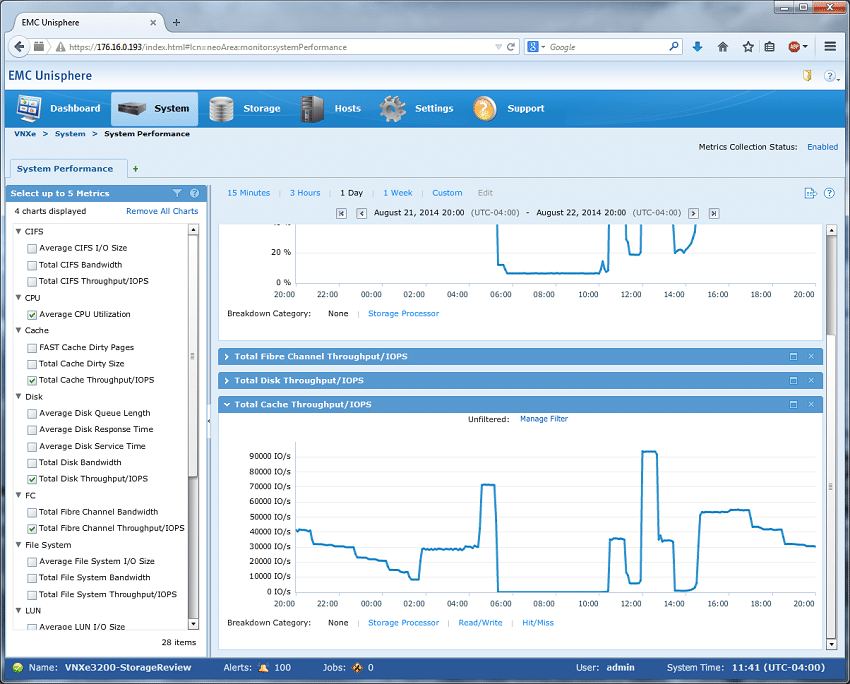
Task: Add a new performance tab with plus
Action: [x=136, y=169]
